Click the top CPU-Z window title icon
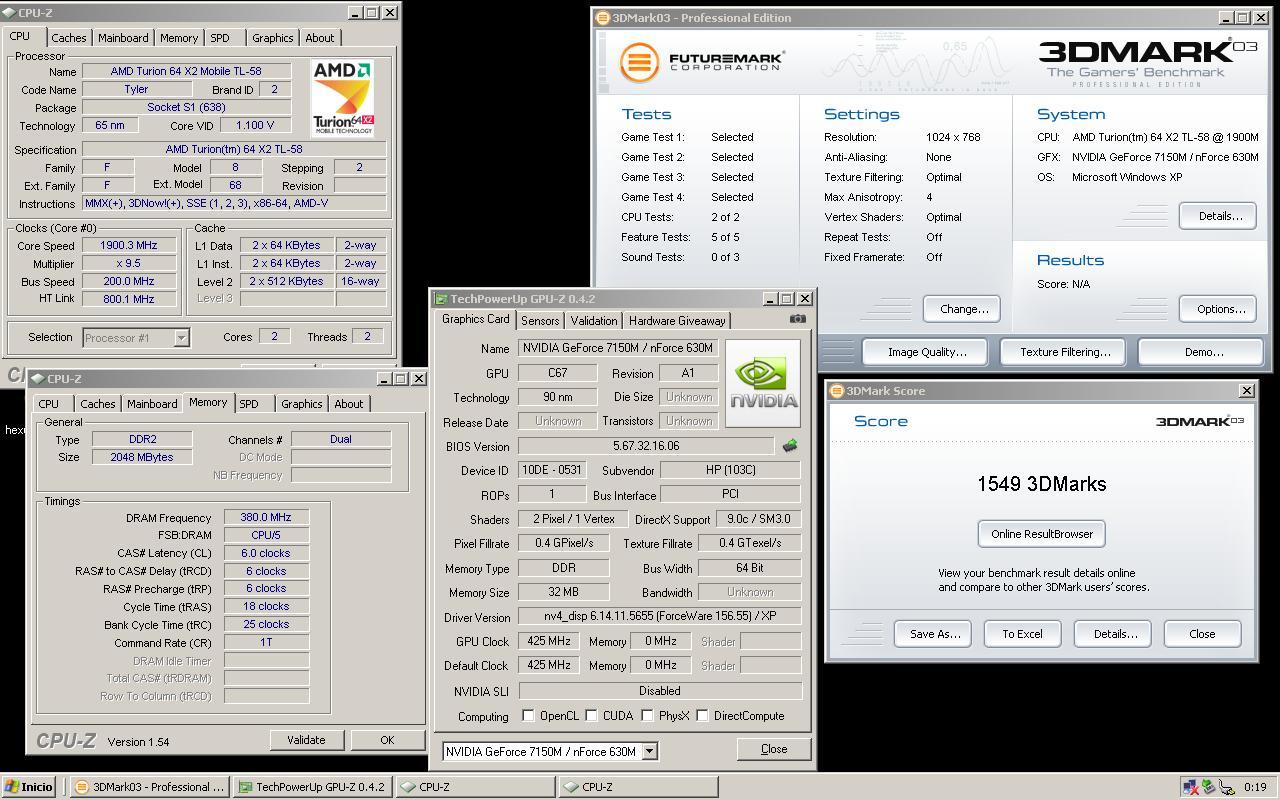 pyautogui.click(x=10, y=13)
